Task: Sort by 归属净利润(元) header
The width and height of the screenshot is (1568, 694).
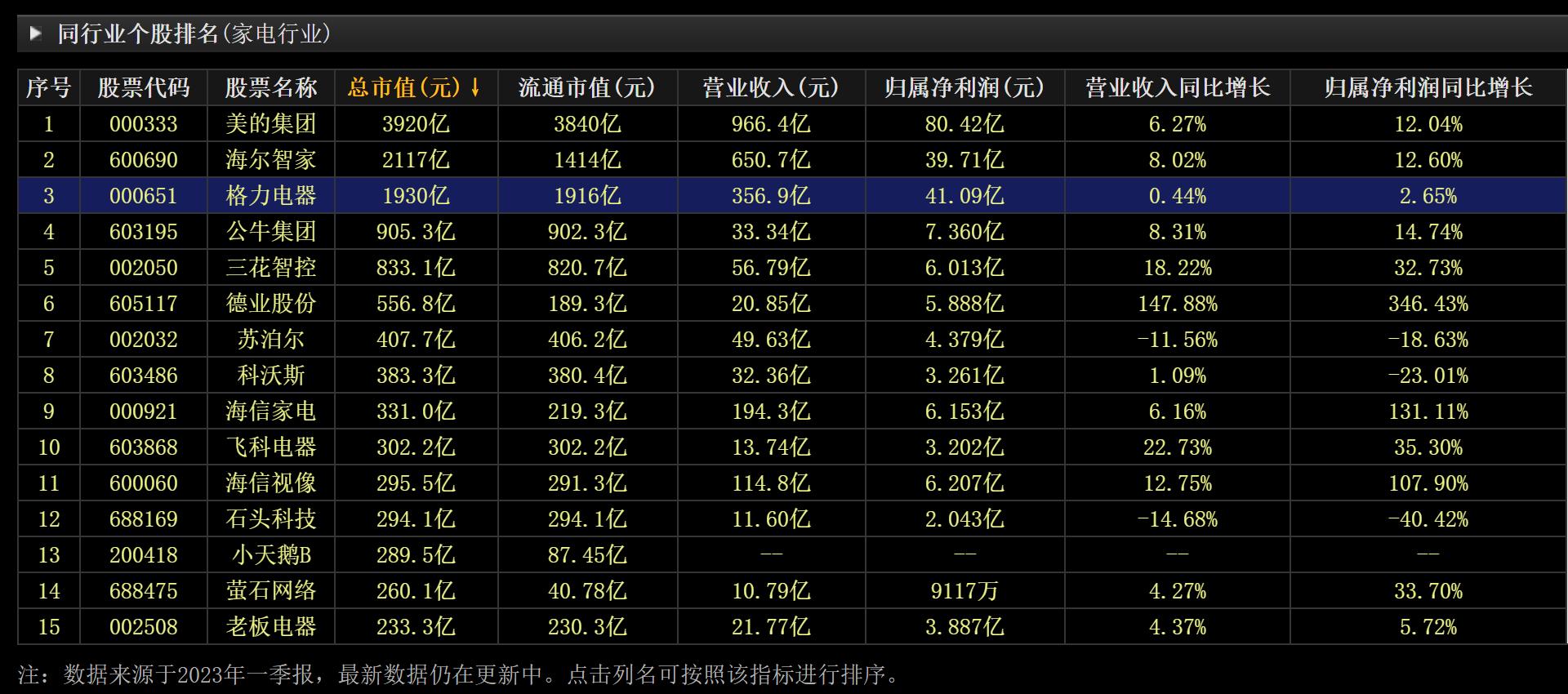Action: point(964,87)
